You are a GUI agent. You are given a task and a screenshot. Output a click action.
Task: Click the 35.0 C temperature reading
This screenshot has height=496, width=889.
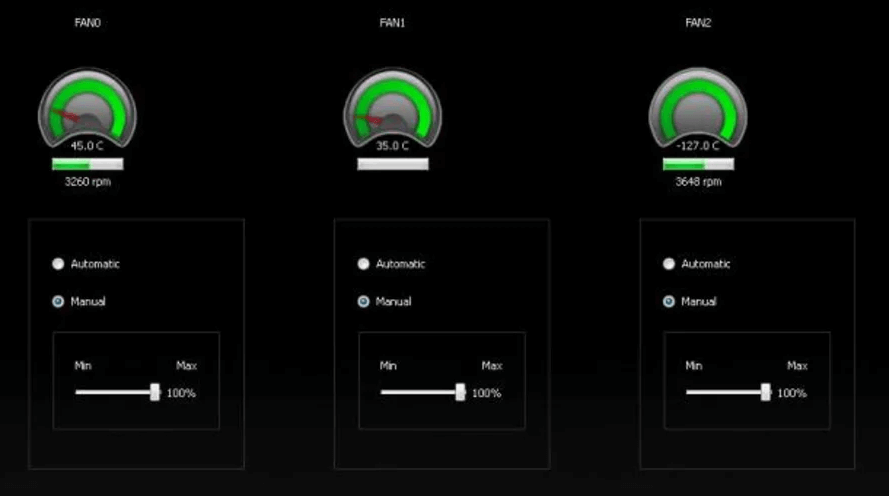click(392, 146)
